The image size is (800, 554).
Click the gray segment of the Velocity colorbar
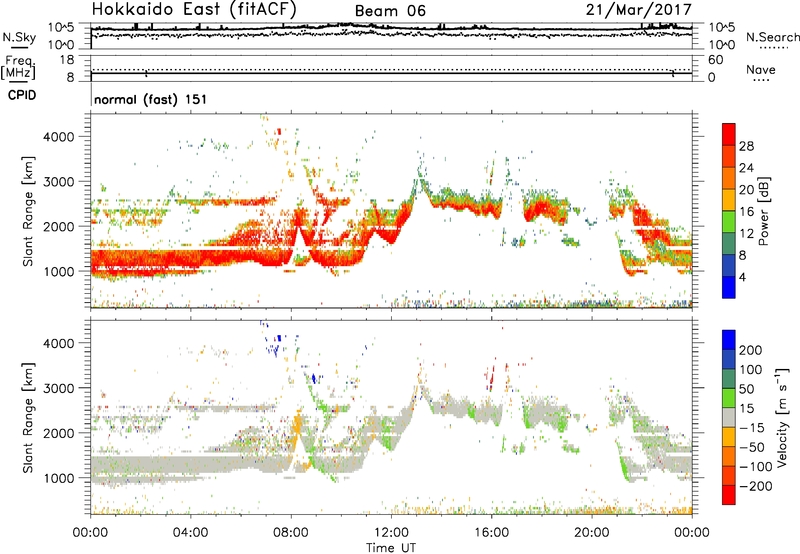729,417
